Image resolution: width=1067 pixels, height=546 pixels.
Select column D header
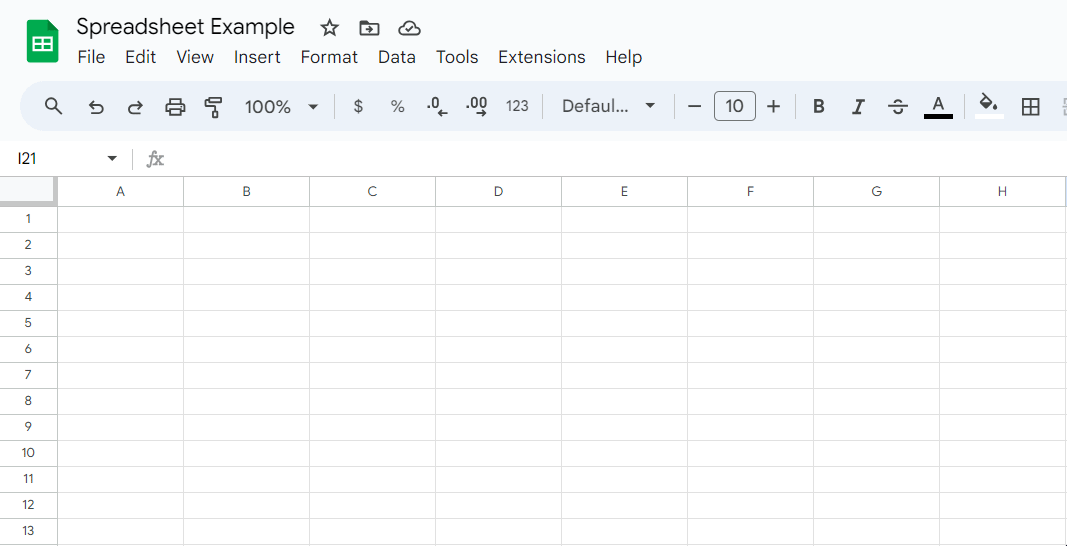[x=498, y=192]
